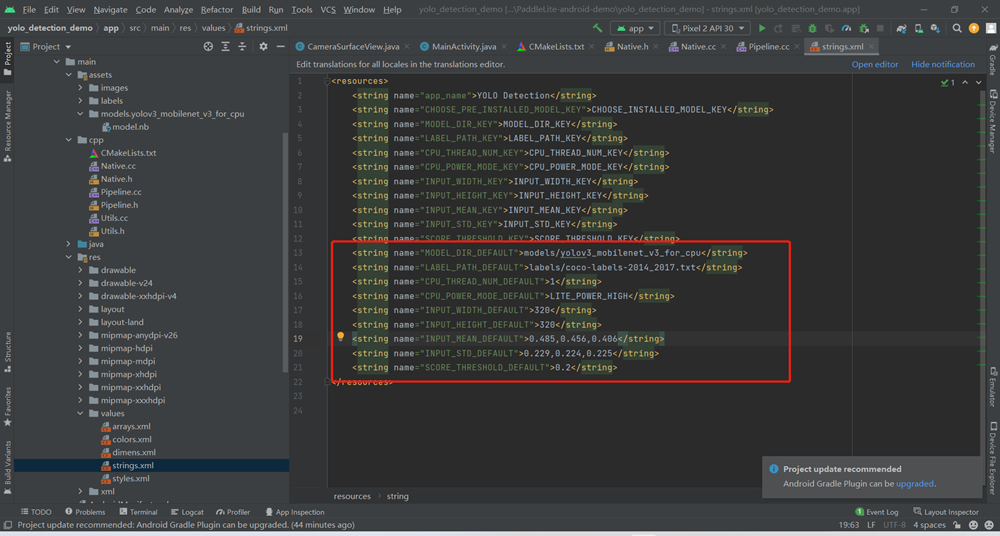Image resolution: width=1000 pixels, height=536 pixels.
Task: Switch to CMakeLists.txt editor tab
Action: [x=555, y=47]
